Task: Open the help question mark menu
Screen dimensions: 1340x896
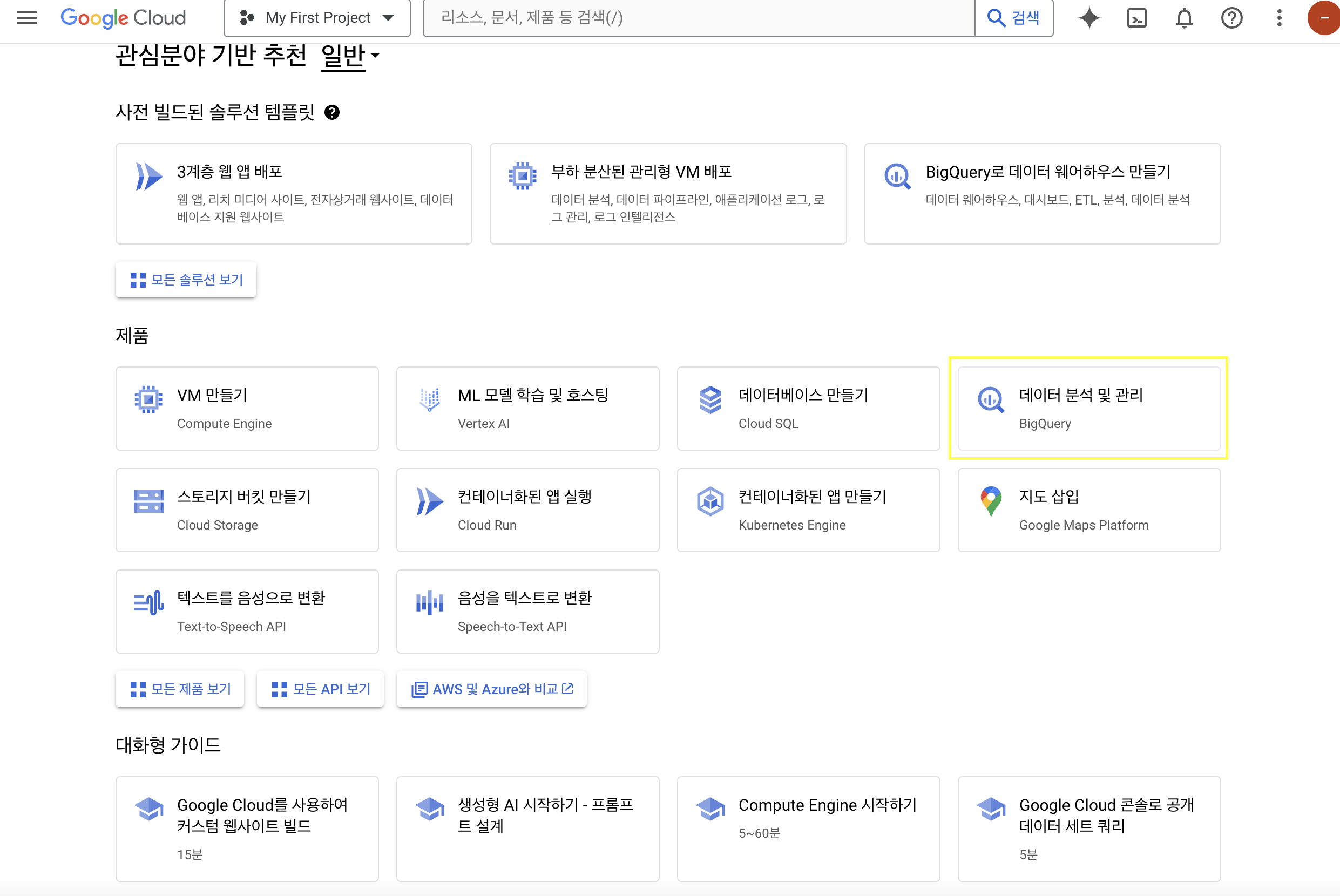Action: pos(1231,18)
